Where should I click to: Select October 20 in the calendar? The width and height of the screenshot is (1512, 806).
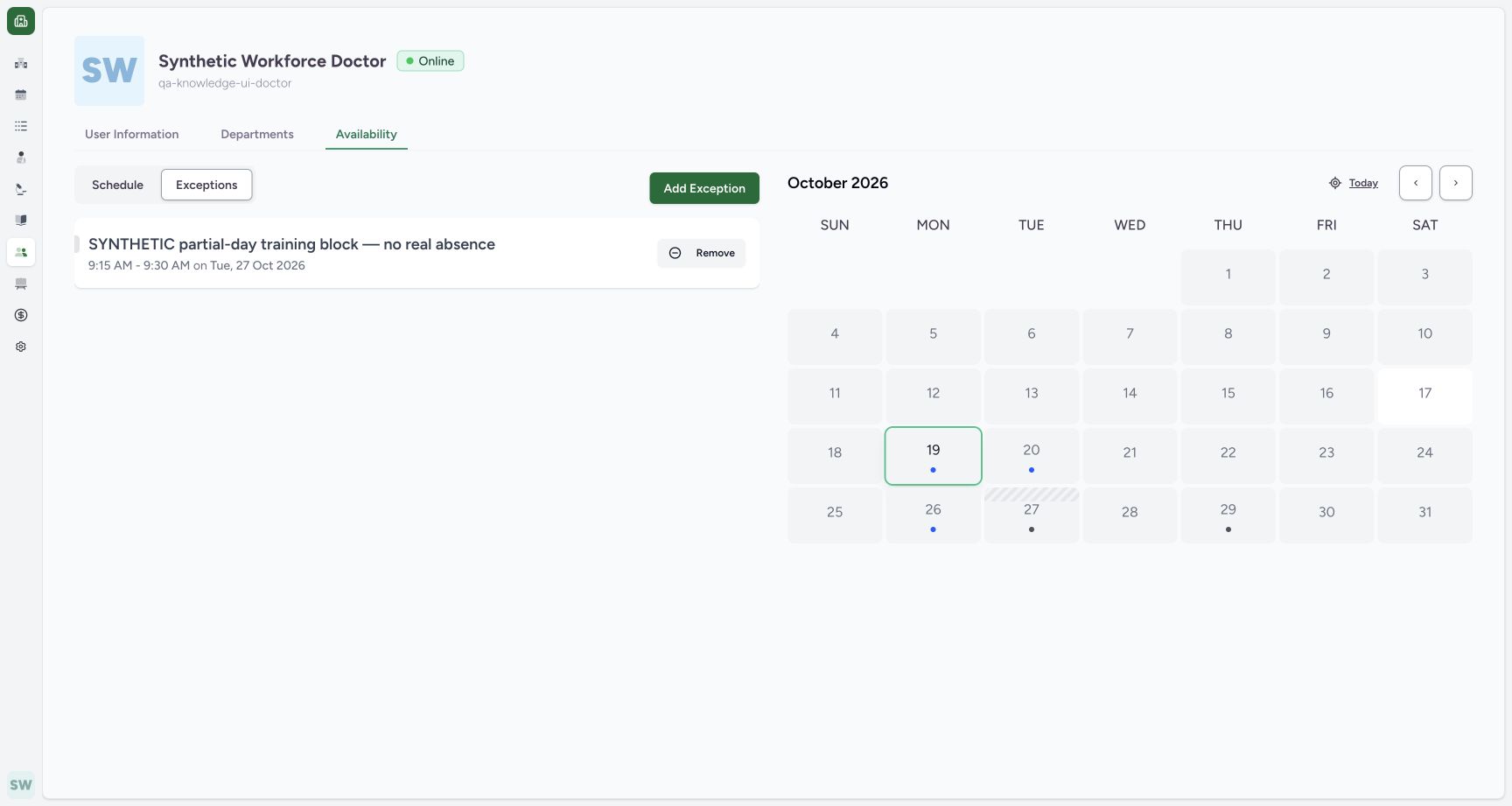point(1032,456)
